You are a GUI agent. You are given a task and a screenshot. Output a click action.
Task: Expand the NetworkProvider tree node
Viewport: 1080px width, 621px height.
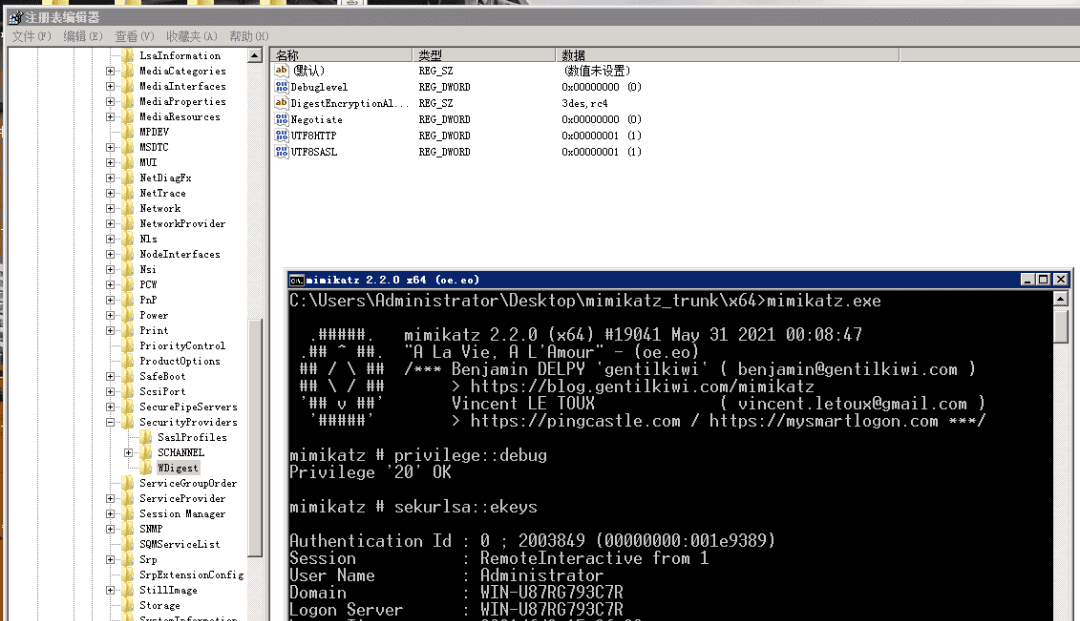tap(111, 224)
